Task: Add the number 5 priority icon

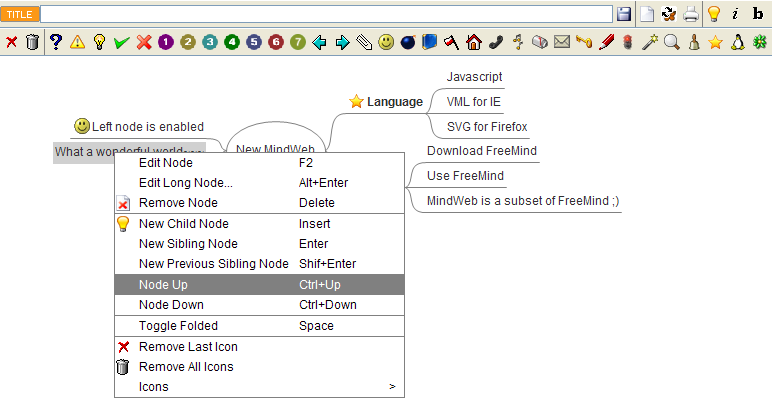Action: click(254, 42)
